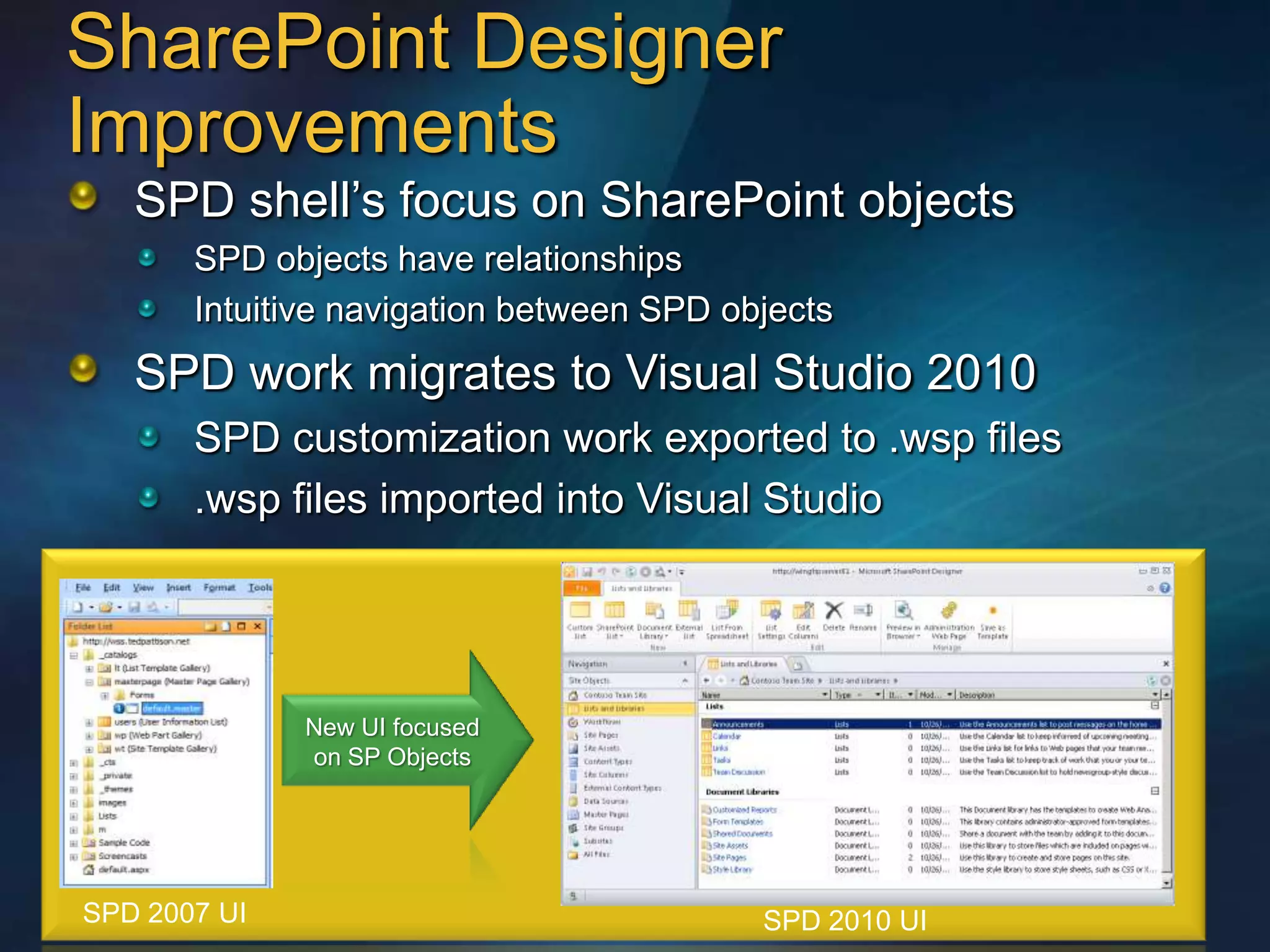
Task: Click the Delete X icon in ribbon
Action: (x=834, y=610)
